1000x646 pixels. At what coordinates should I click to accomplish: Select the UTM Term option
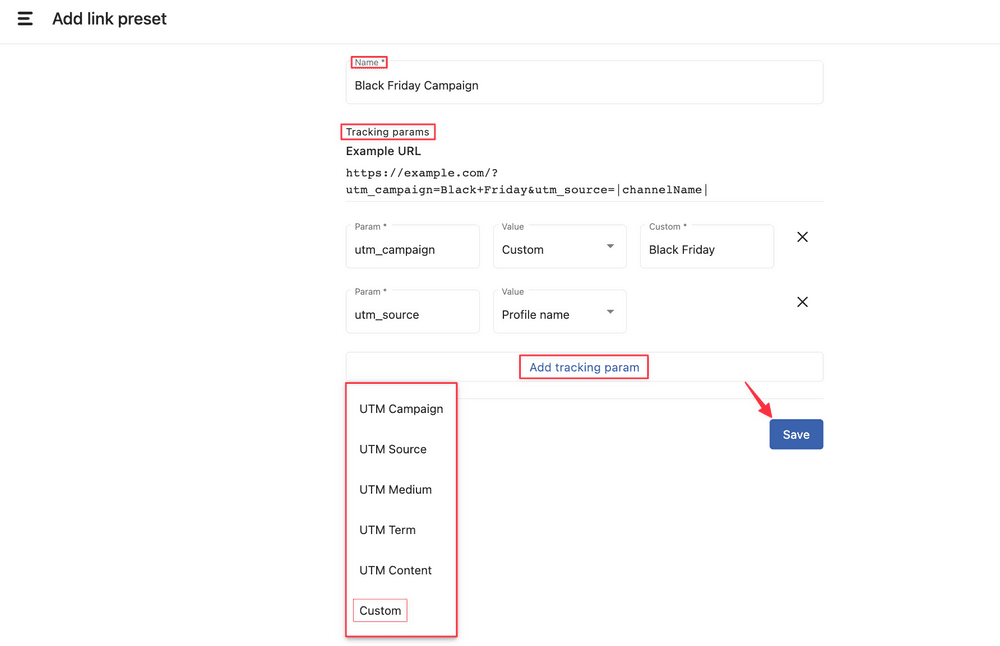point(387,530)
